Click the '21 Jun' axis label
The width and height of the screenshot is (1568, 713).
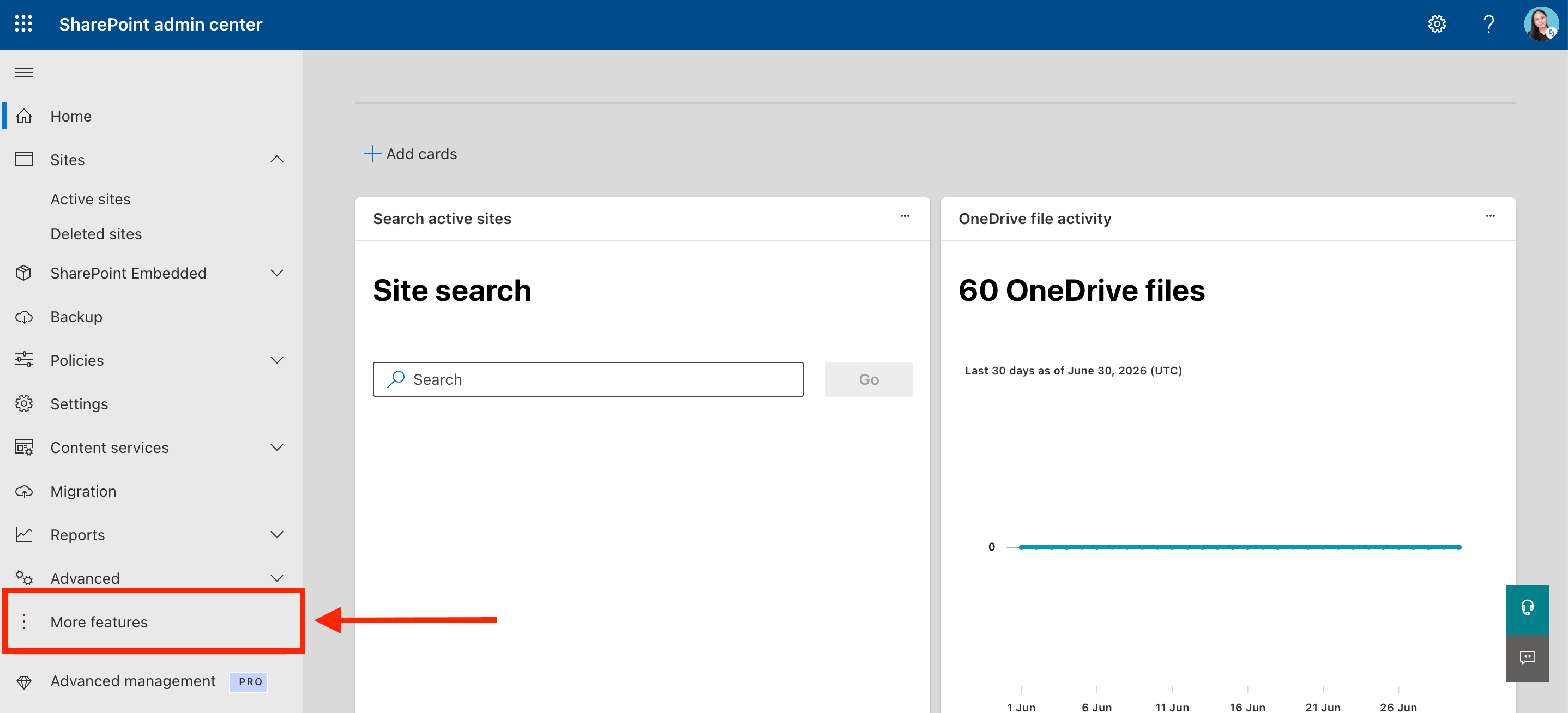coord(1323,707)
